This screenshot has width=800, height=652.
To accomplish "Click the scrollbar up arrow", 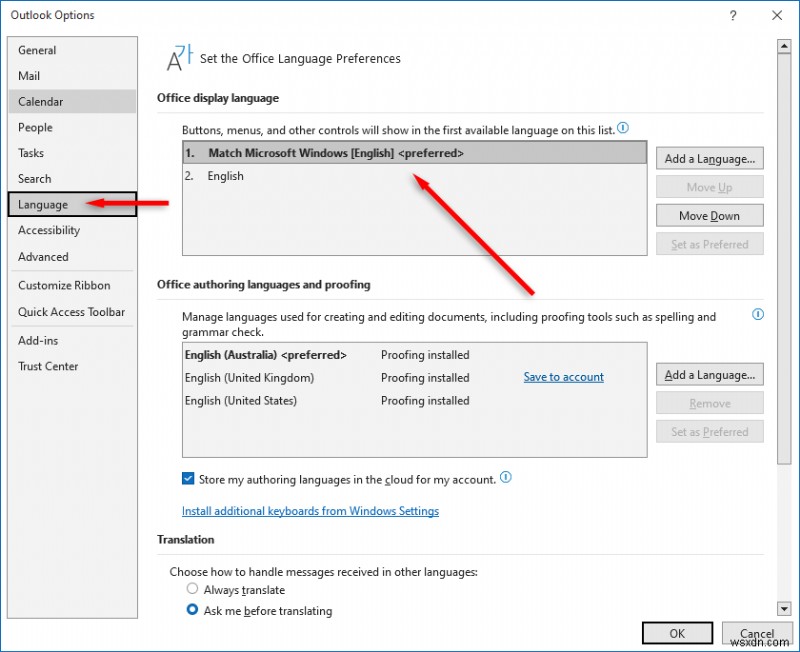I will coord(783,47).
